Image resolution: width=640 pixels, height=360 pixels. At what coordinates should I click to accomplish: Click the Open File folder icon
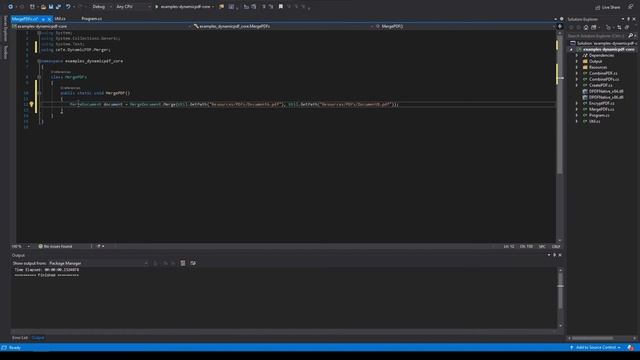43,7
